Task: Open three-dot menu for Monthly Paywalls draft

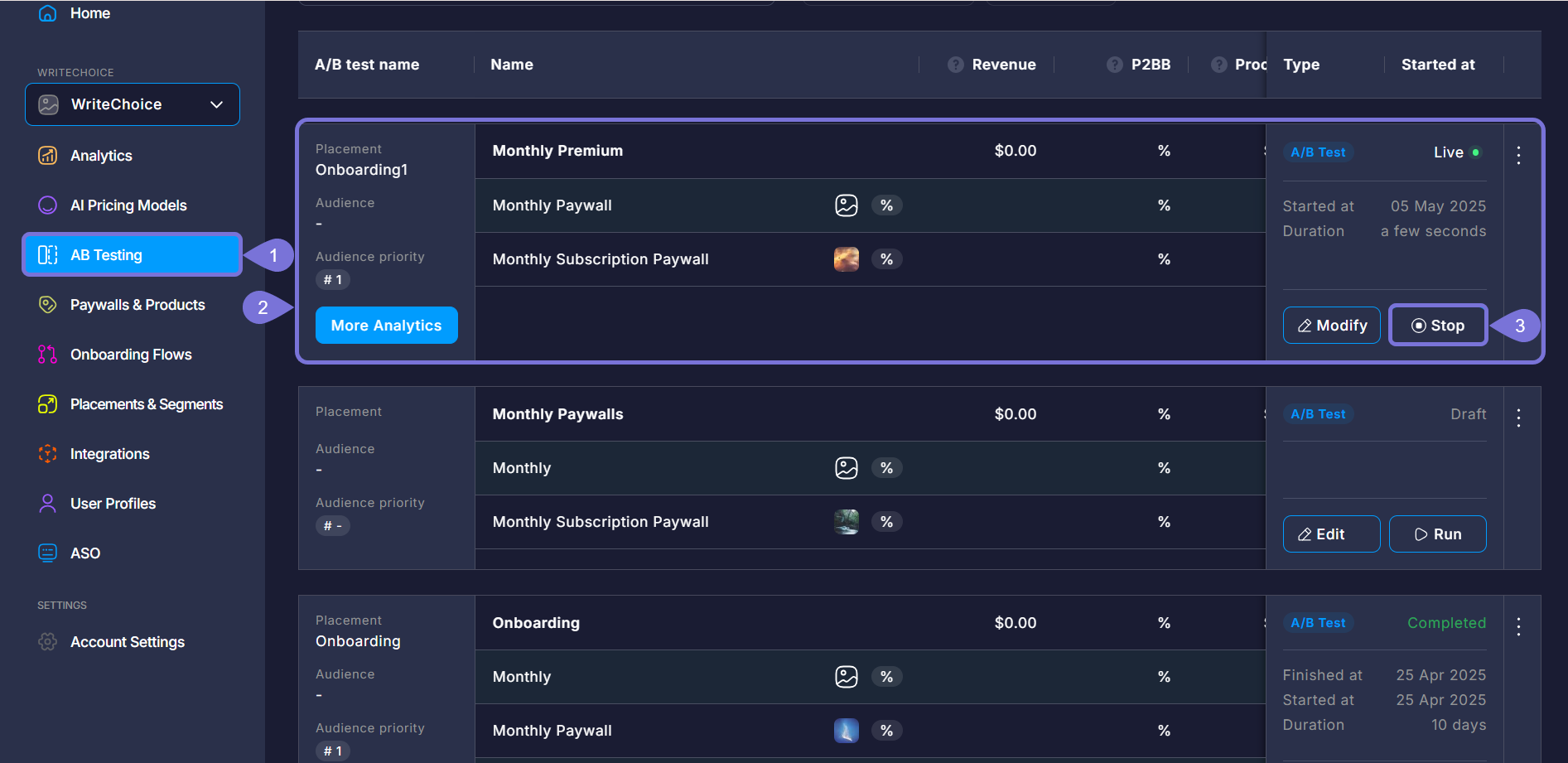Action: click(1518, 418)
